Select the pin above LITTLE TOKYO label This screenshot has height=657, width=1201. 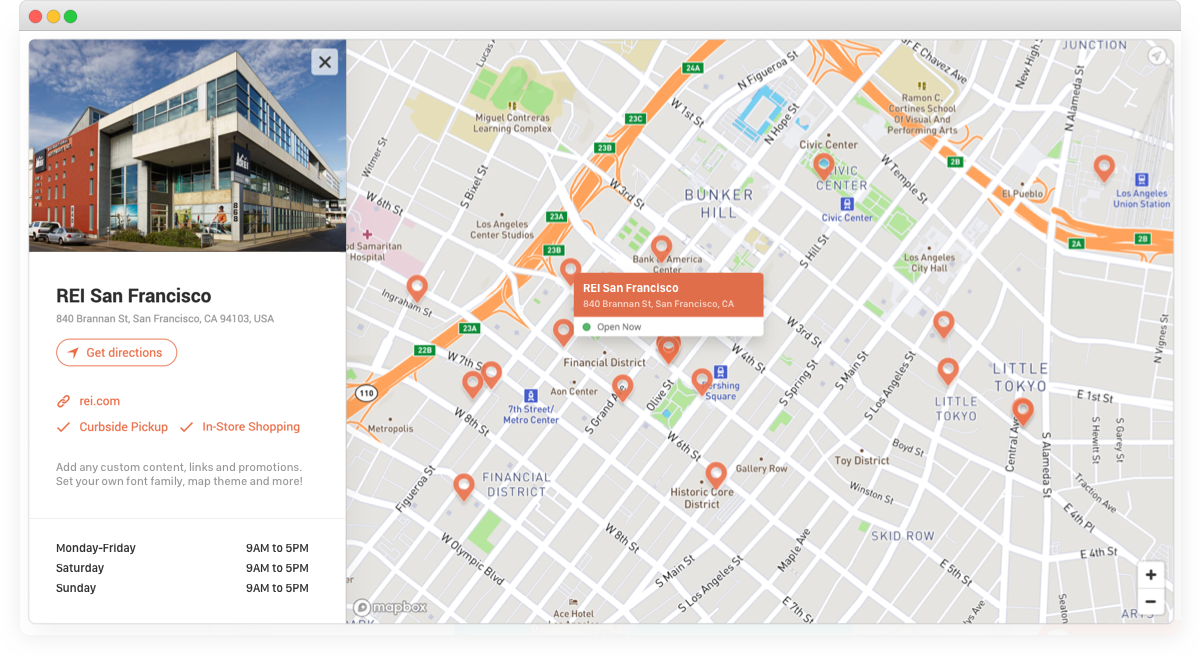948,370
